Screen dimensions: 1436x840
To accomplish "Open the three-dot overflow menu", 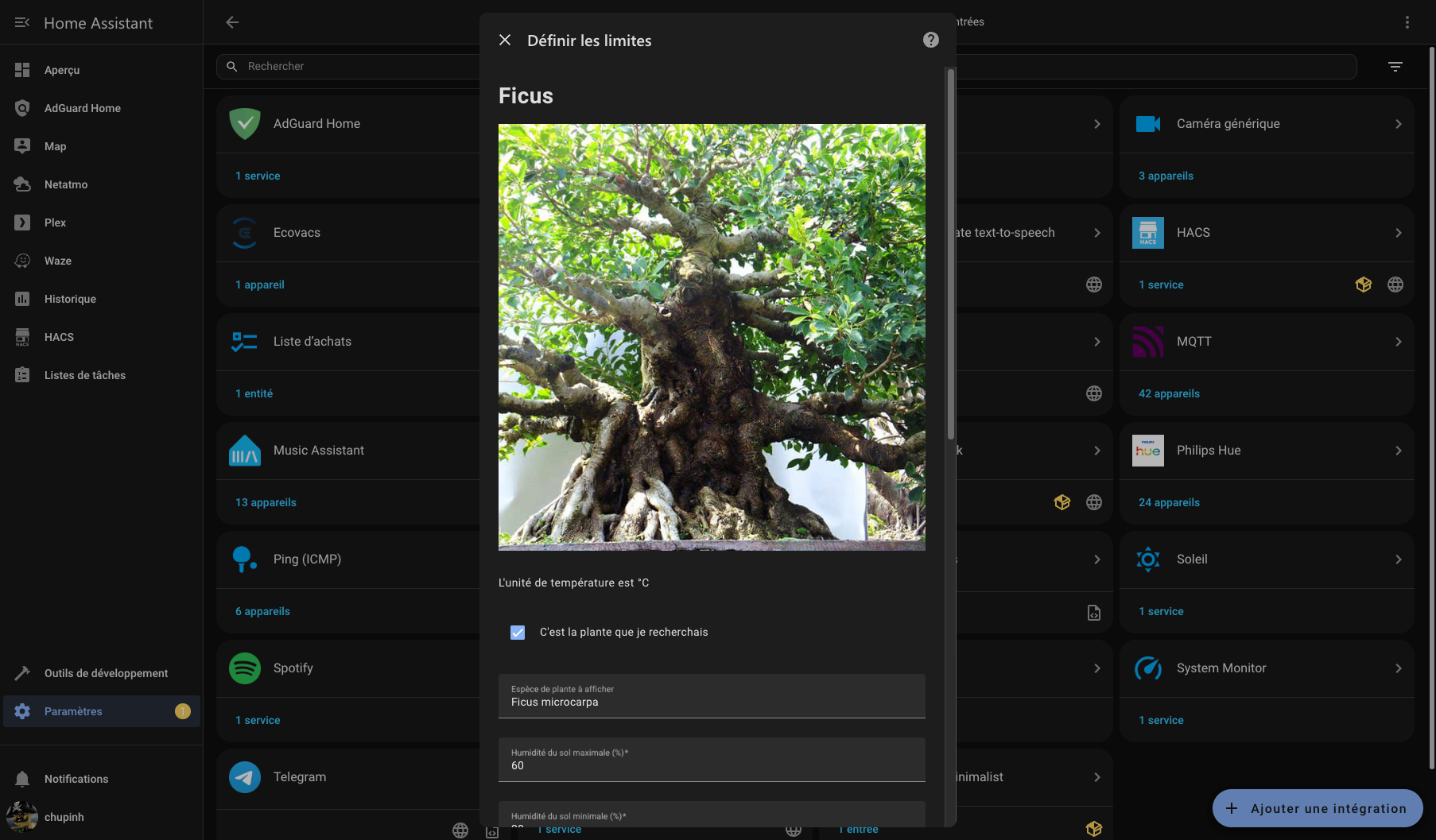I will [x=1407, y=22].
